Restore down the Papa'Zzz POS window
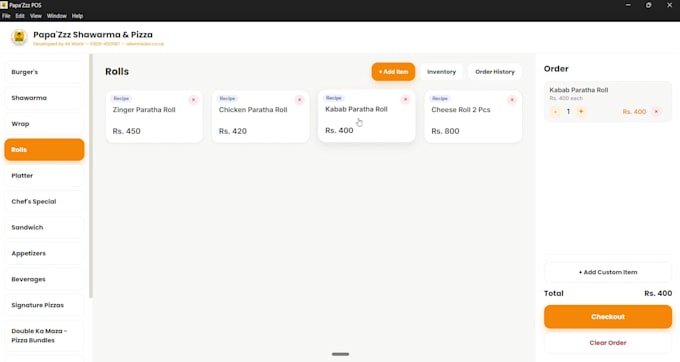This screenshot has height=362, width=680. pos(648,5)
